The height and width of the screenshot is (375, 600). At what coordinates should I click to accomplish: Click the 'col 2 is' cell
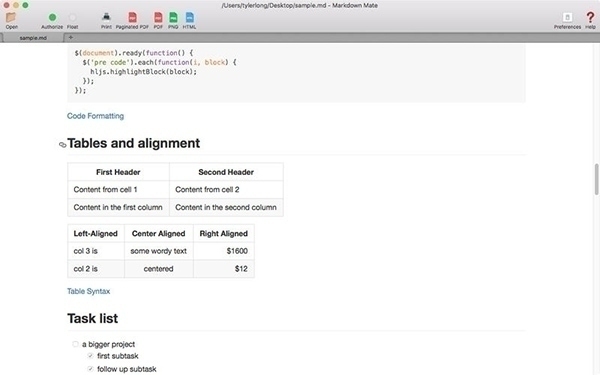pos(96,269)
